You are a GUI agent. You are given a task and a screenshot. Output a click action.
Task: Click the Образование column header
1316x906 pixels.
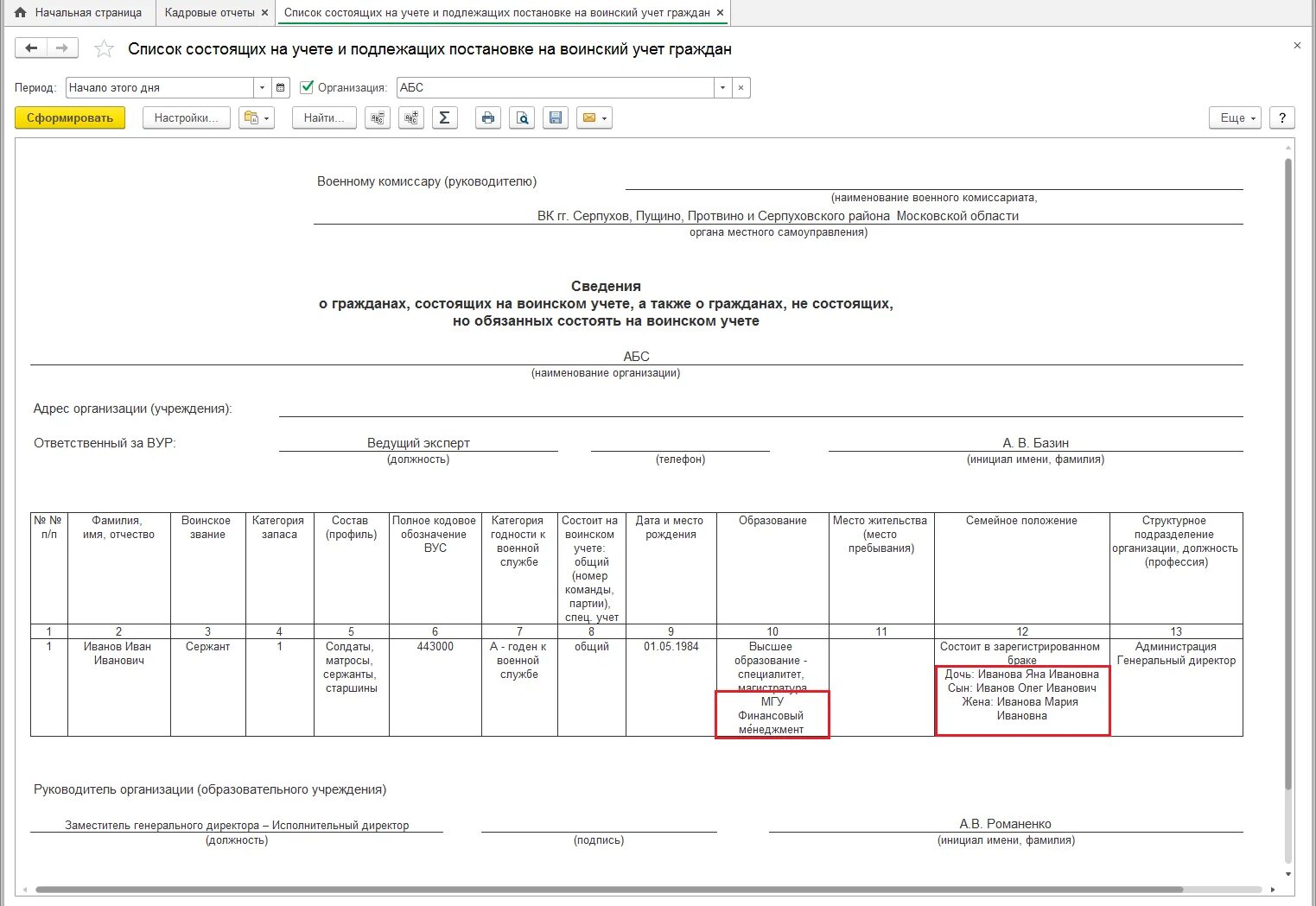[x=772, y=568]
